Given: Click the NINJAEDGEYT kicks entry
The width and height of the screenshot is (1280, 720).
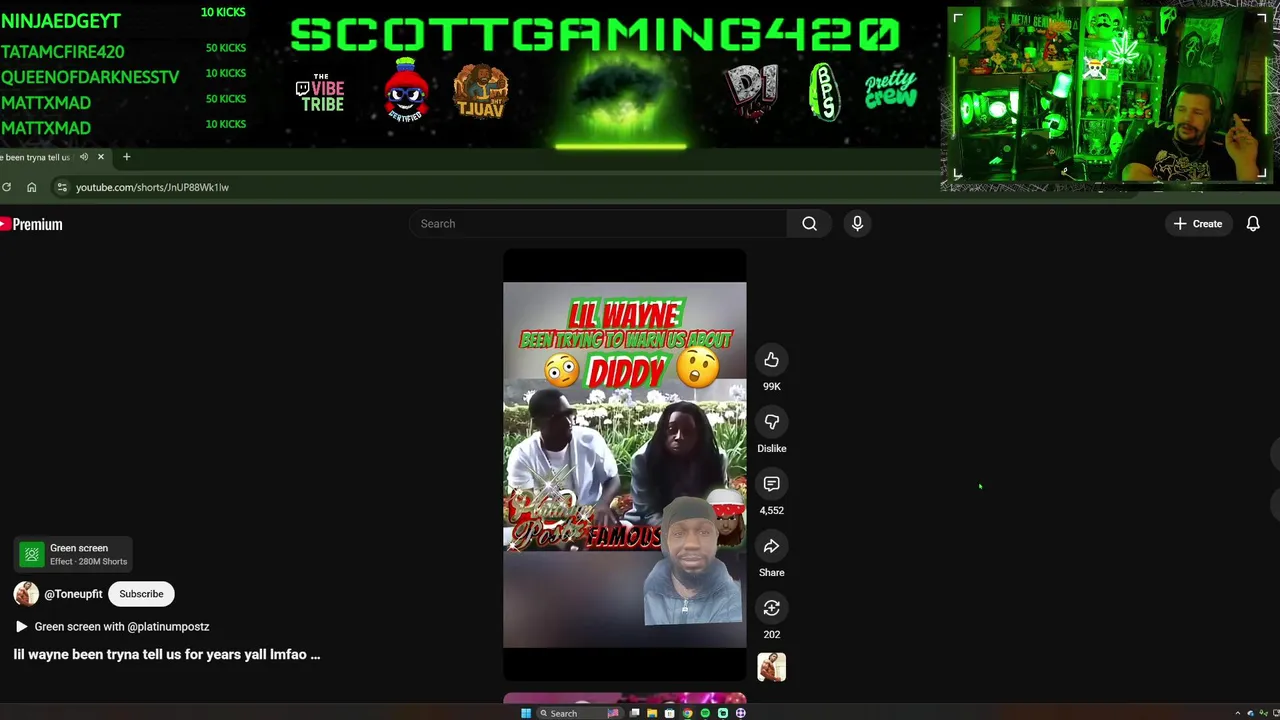Looking at the screenshot, I should tap(123, 20).
